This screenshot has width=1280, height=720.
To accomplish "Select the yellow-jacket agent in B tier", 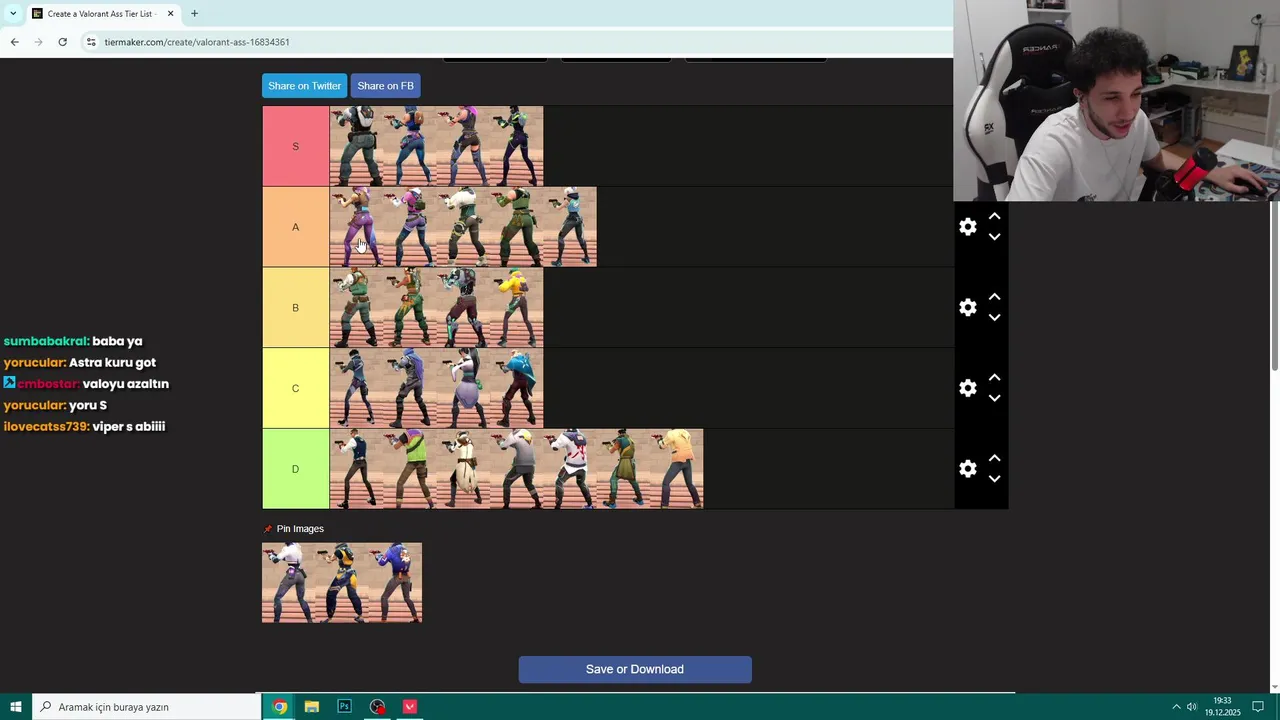I will tap(517, 308).
